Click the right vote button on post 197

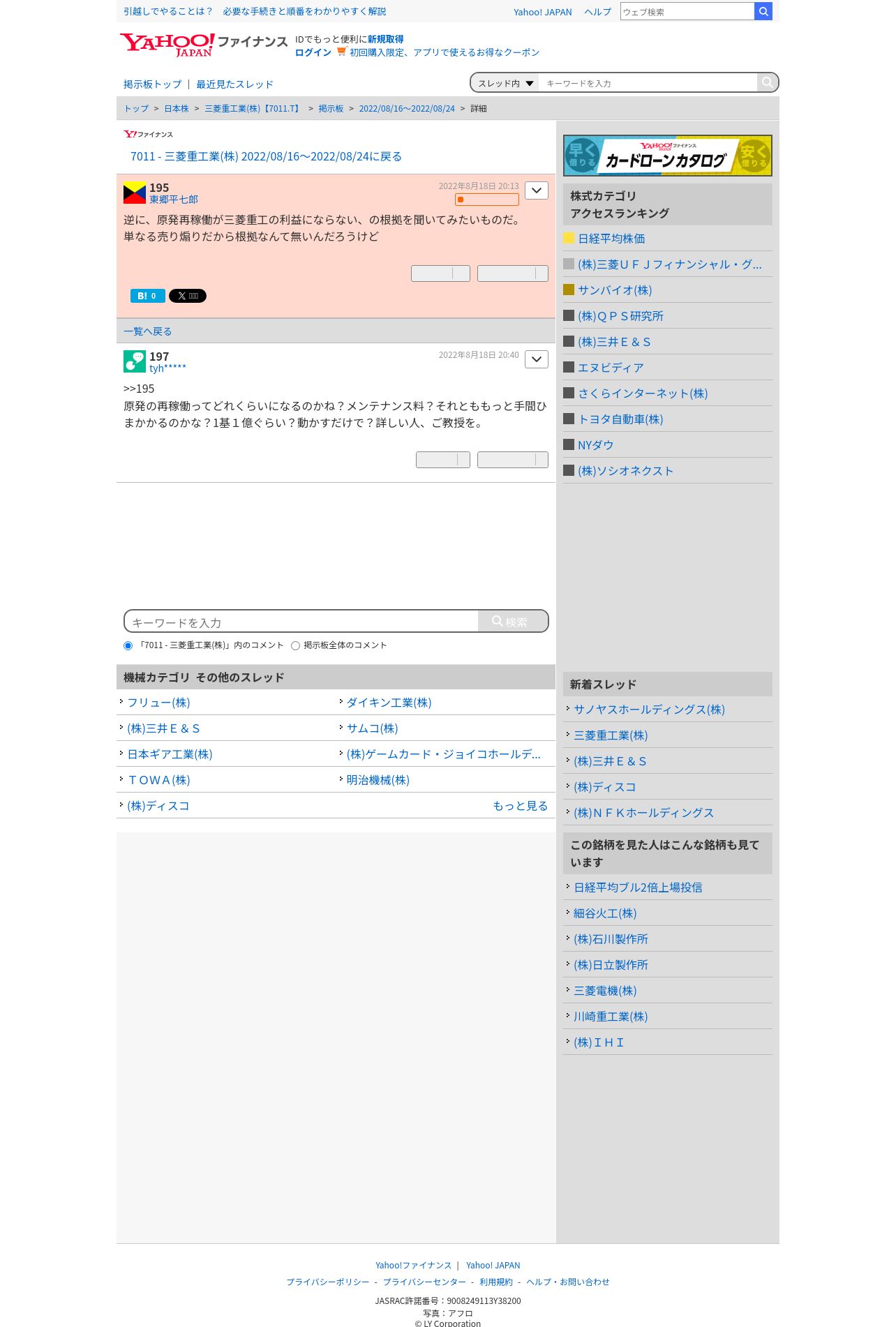513,460
